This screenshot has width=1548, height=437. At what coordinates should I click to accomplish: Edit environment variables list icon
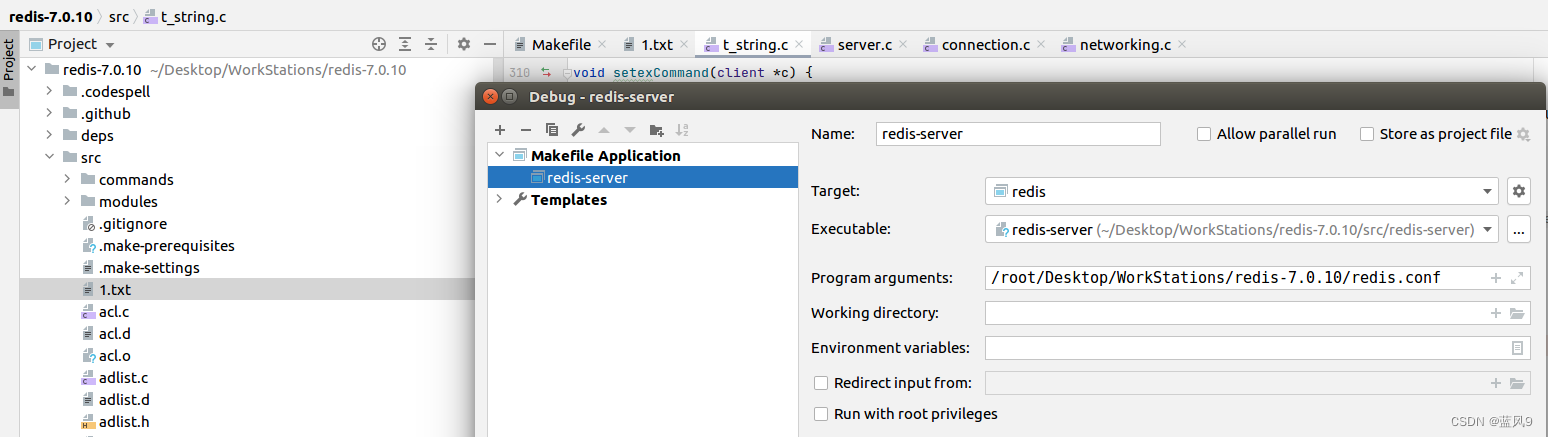[1517, 348]
